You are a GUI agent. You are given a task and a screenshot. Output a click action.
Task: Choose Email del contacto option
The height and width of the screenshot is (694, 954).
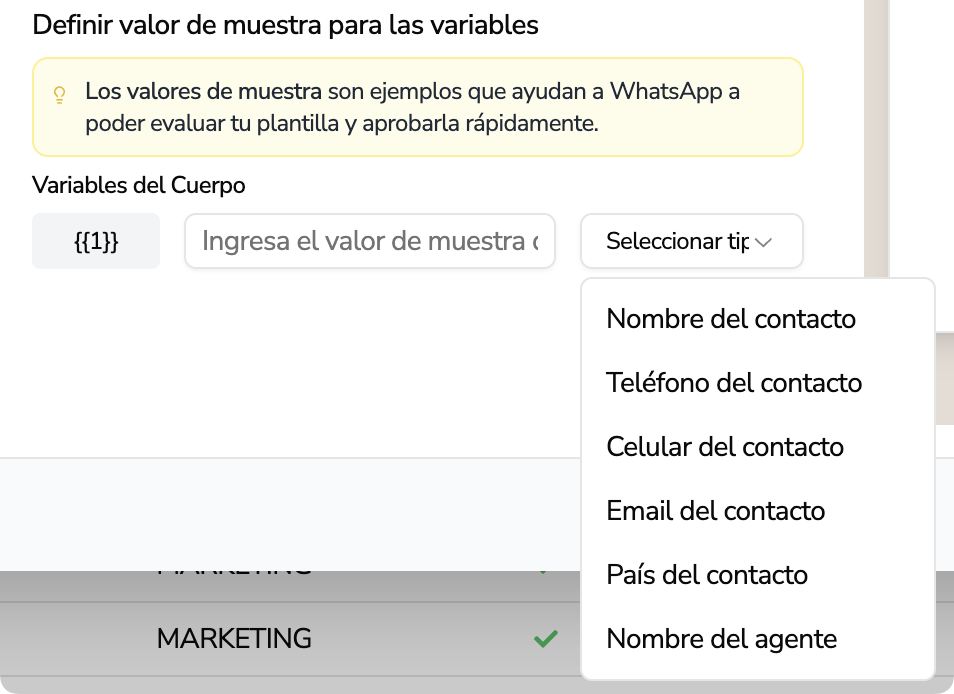tap(757, 510)
